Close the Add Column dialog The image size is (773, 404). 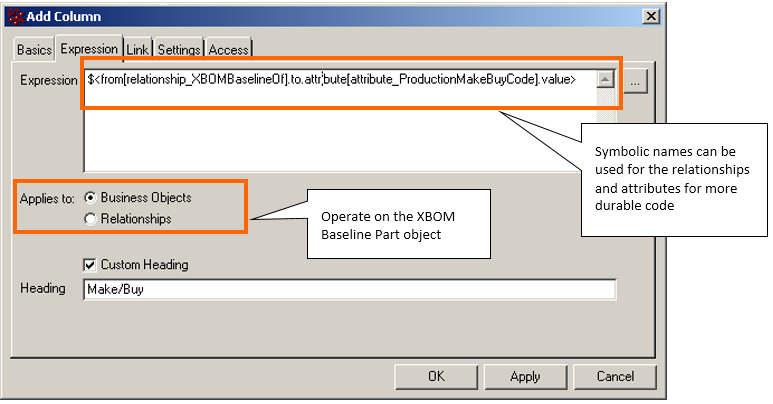(651, 16)
